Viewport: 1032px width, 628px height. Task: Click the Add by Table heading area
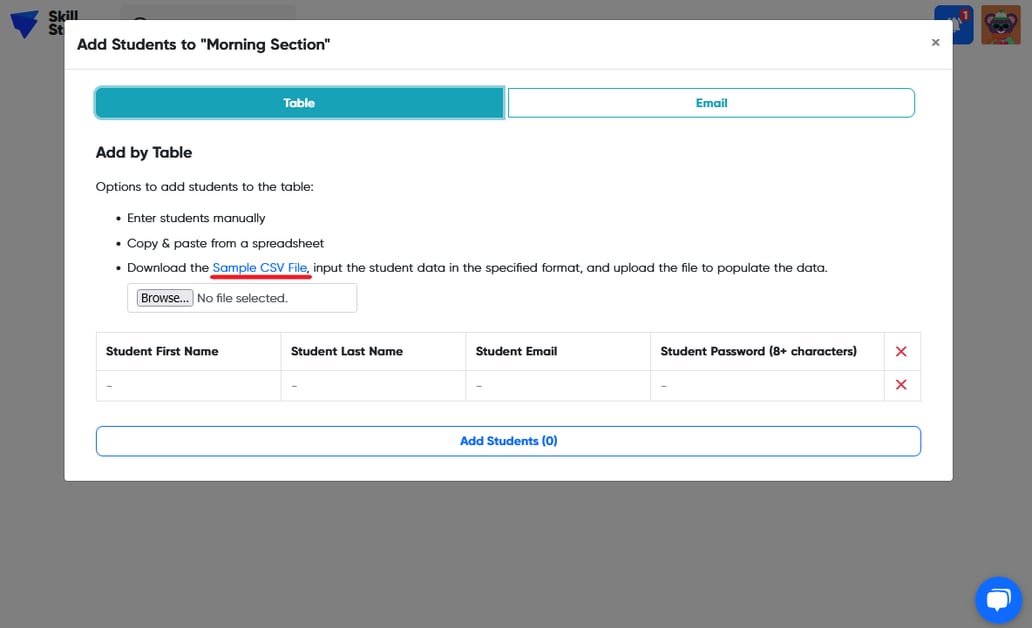143,152
